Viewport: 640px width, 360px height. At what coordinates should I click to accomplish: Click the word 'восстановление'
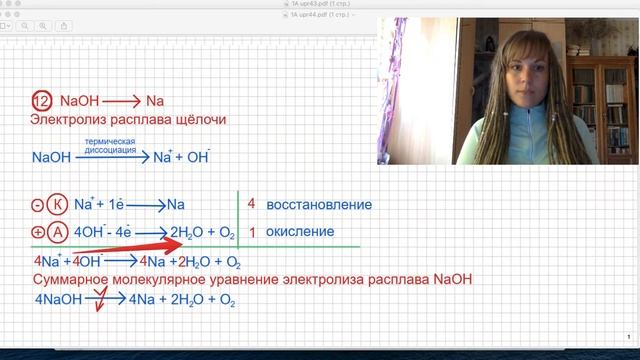point(319,204)
